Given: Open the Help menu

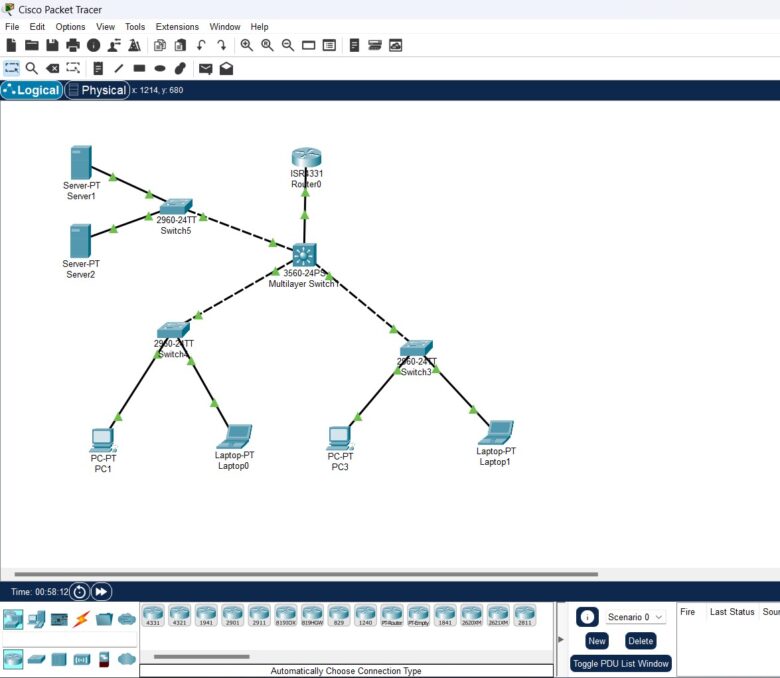Looking at the screenshot, I should tap(259, 26).
